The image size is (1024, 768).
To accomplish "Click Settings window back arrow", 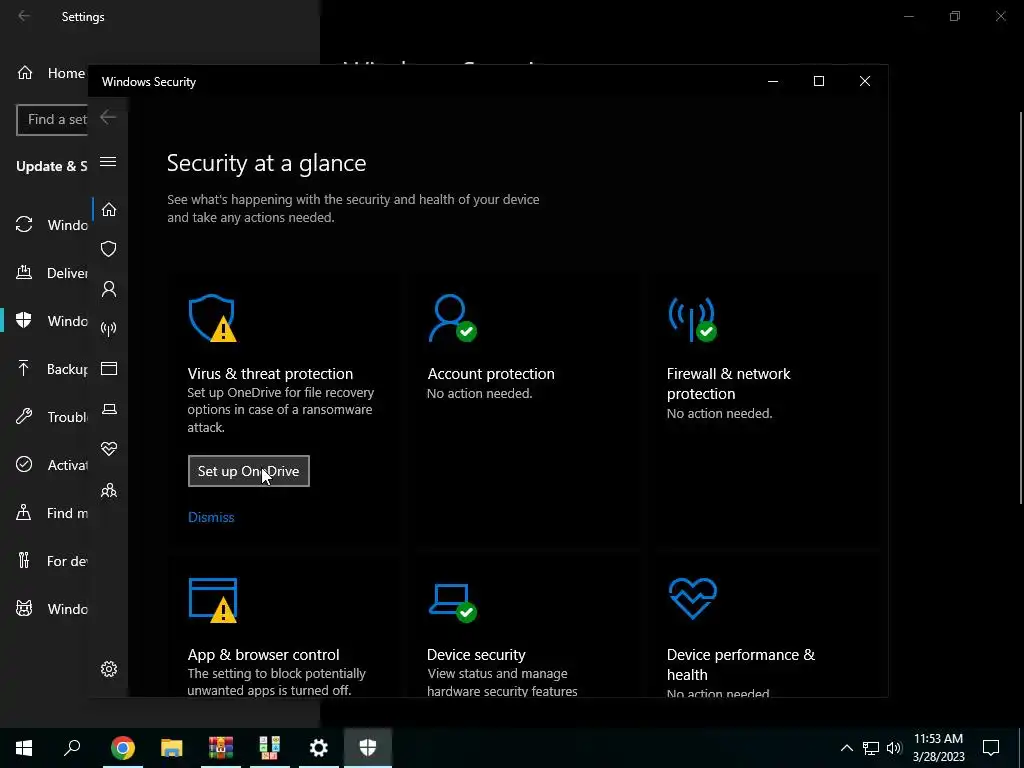I will tap(24, 16).
